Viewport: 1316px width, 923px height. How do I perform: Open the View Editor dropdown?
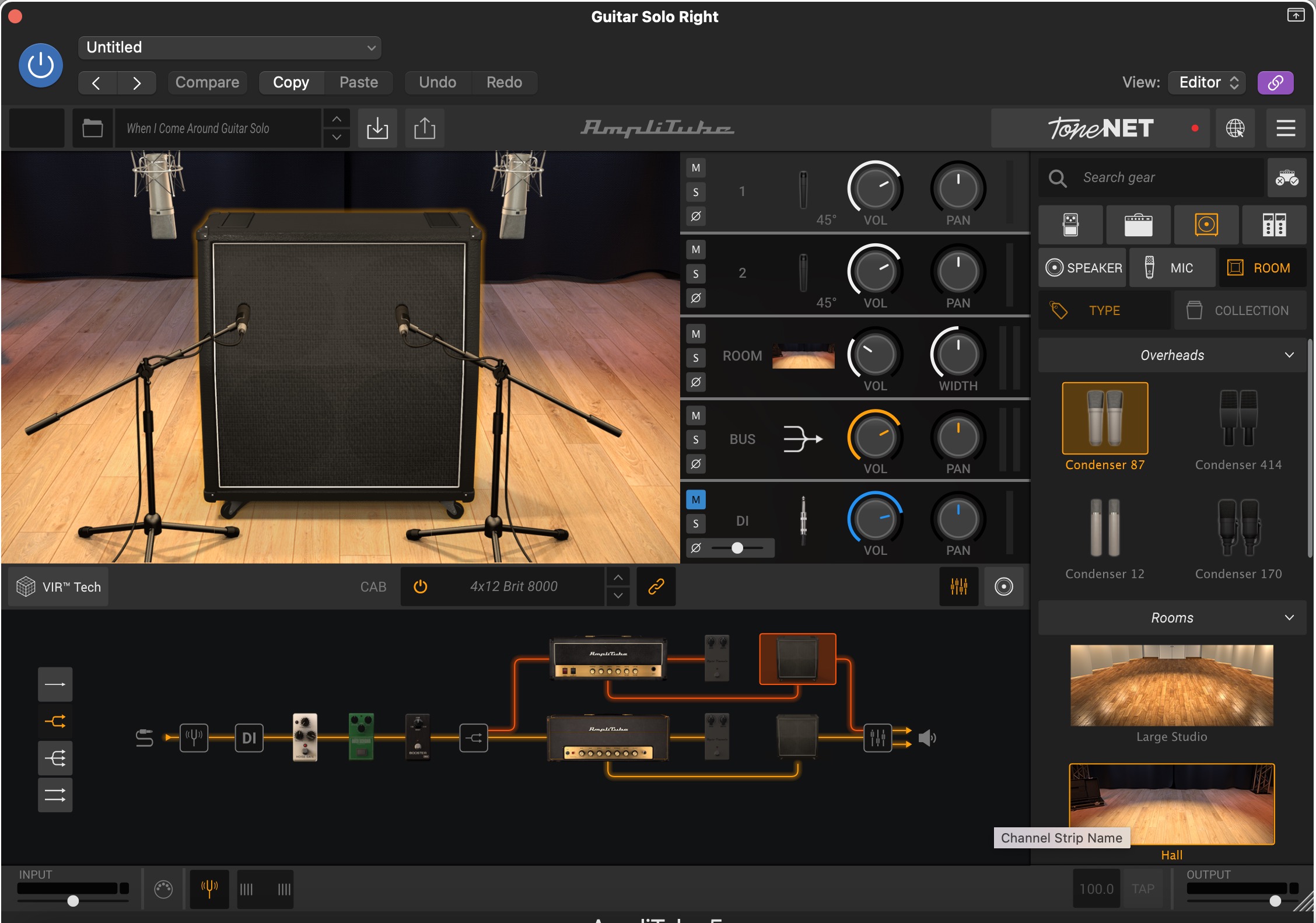tap(1207, 82)
